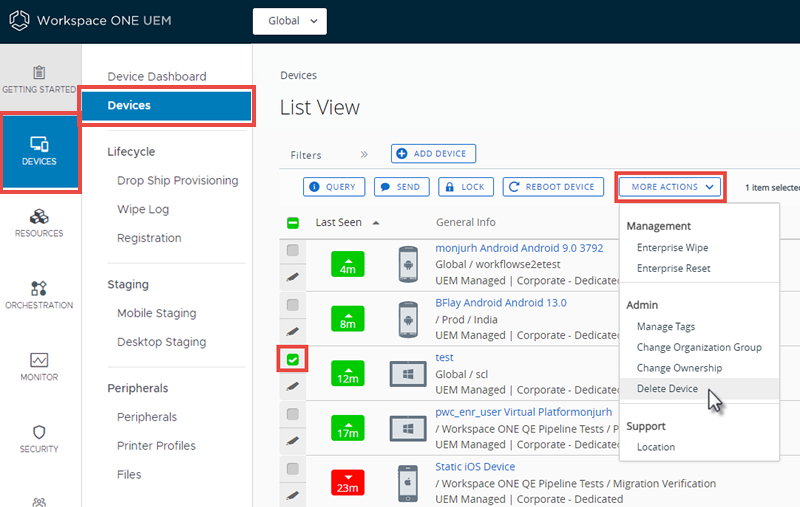Image resolution: width=800 pixels, height=507 pixels.
Task: Click the green 4m last seen badge
Action: pyautogui.click(x=347, y=264)
